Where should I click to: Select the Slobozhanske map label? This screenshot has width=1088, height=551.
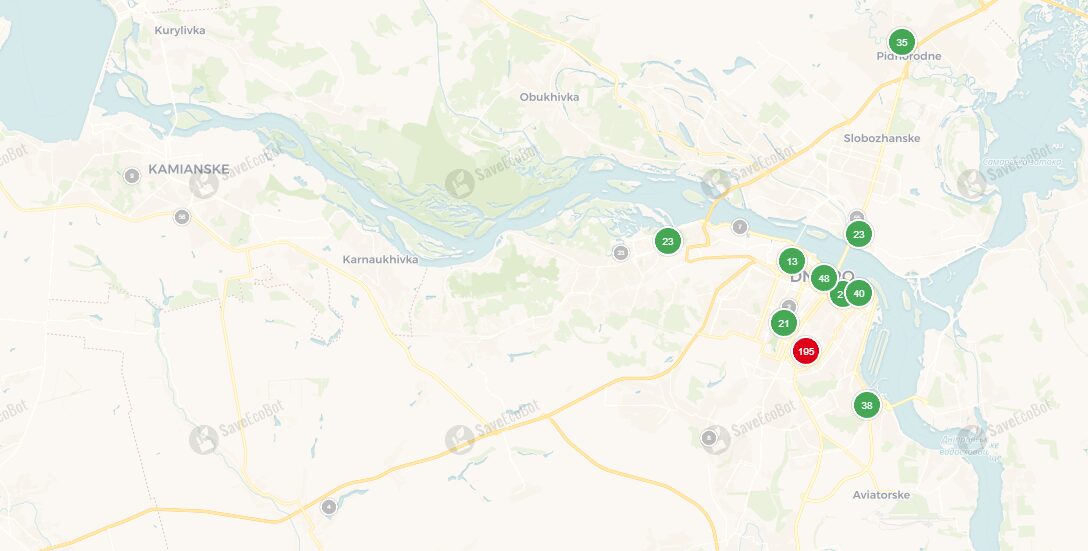click(882, 138)
